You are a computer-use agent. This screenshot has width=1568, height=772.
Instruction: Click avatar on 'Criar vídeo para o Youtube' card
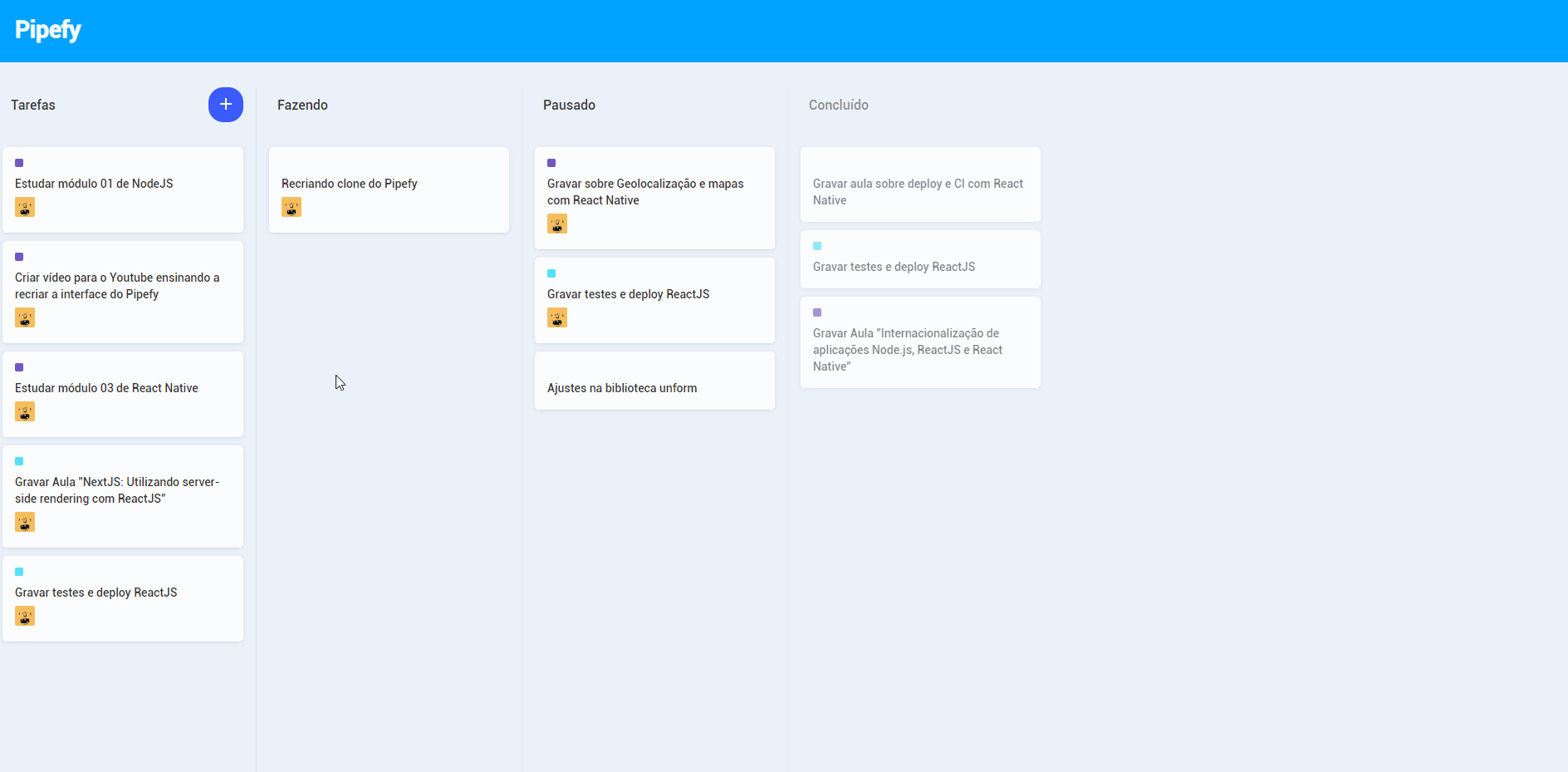pos(25,317)
